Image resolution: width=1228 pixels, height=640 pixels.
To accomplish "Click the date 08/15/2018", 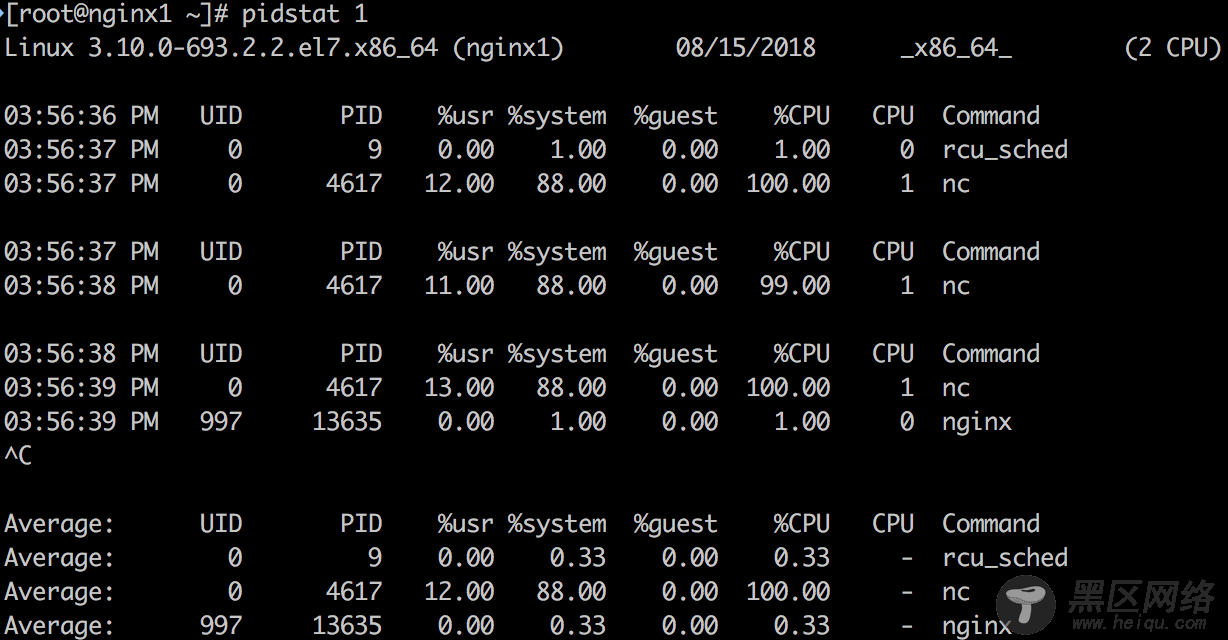I will [745, 48].
